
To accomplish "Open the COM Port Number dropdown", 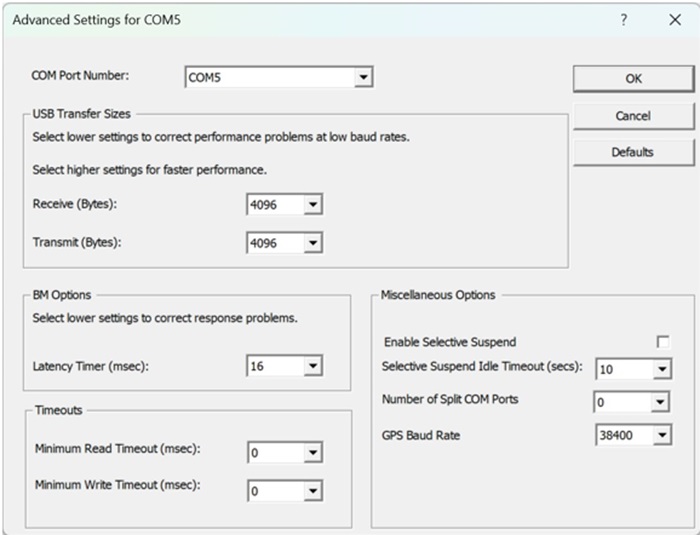I will (x=364, y=78).
